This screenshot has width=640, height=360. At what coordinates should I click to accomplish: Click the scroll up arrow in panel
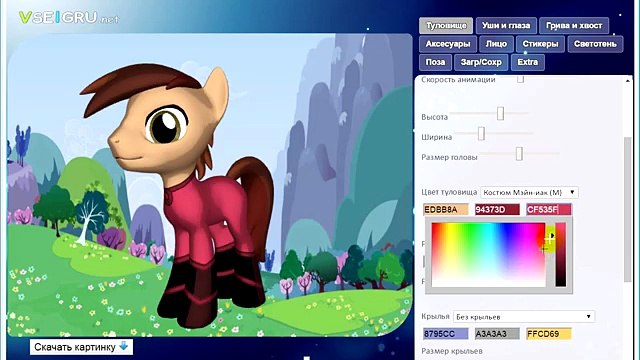[x=628, y=81]
